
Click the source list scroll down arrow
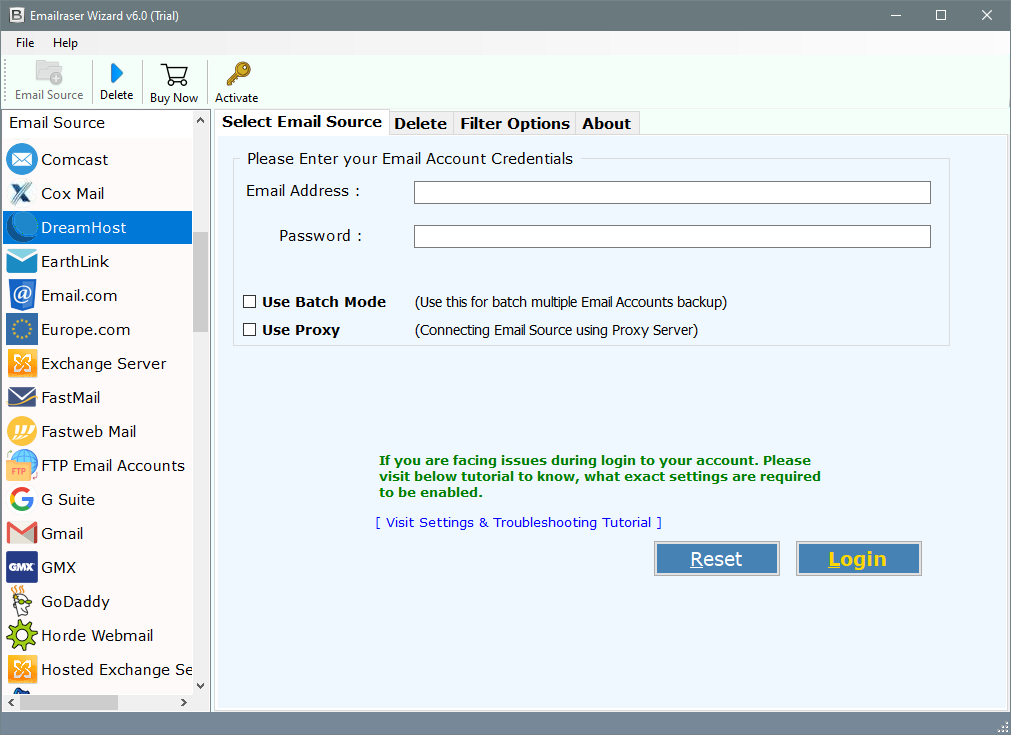(201, 685)
